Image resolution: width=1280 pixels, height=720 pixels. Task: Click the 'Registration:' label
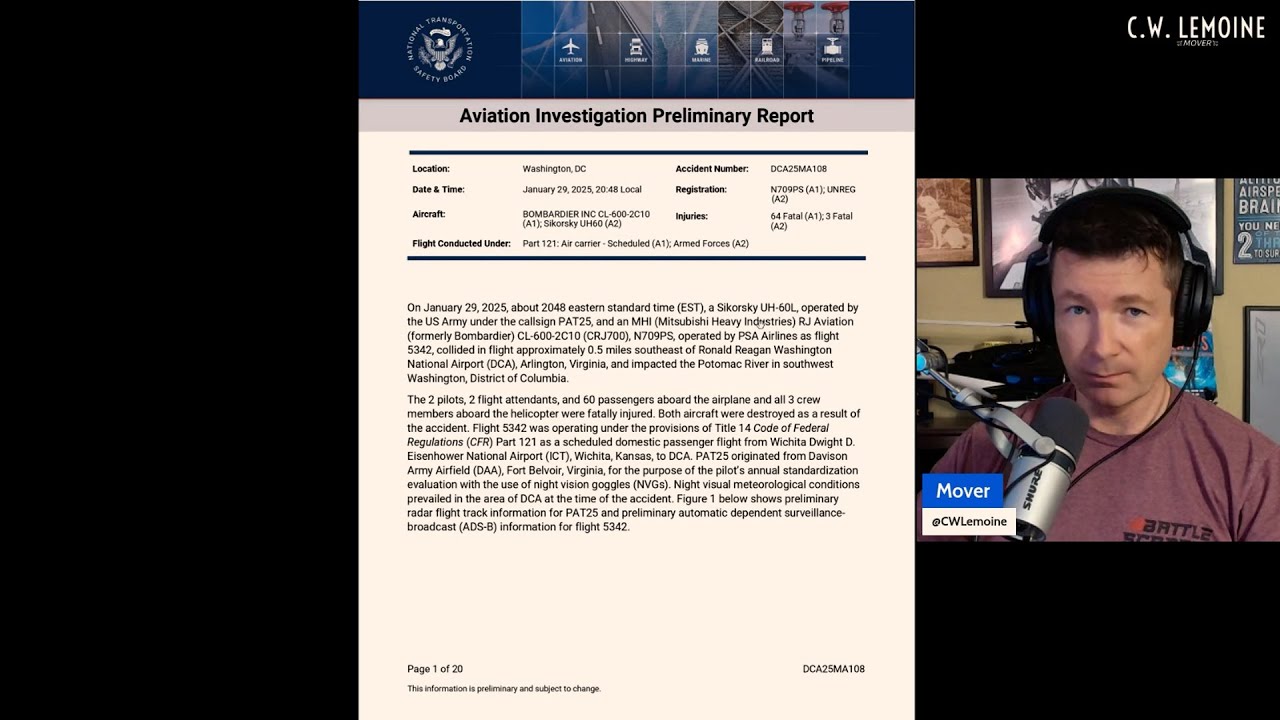click(701, 189)
